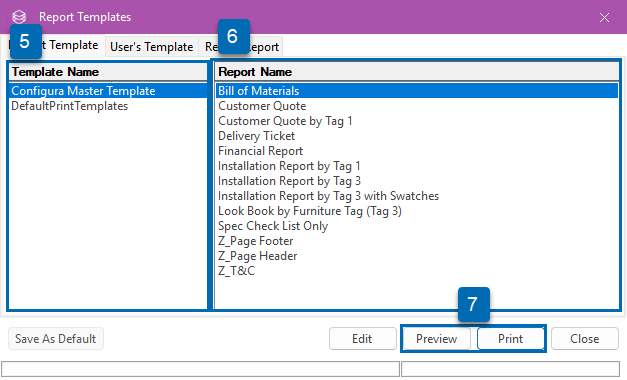Choose Customer Quote by Tag 1
Screen dimensions: 627x380
[x=417, y=121]
